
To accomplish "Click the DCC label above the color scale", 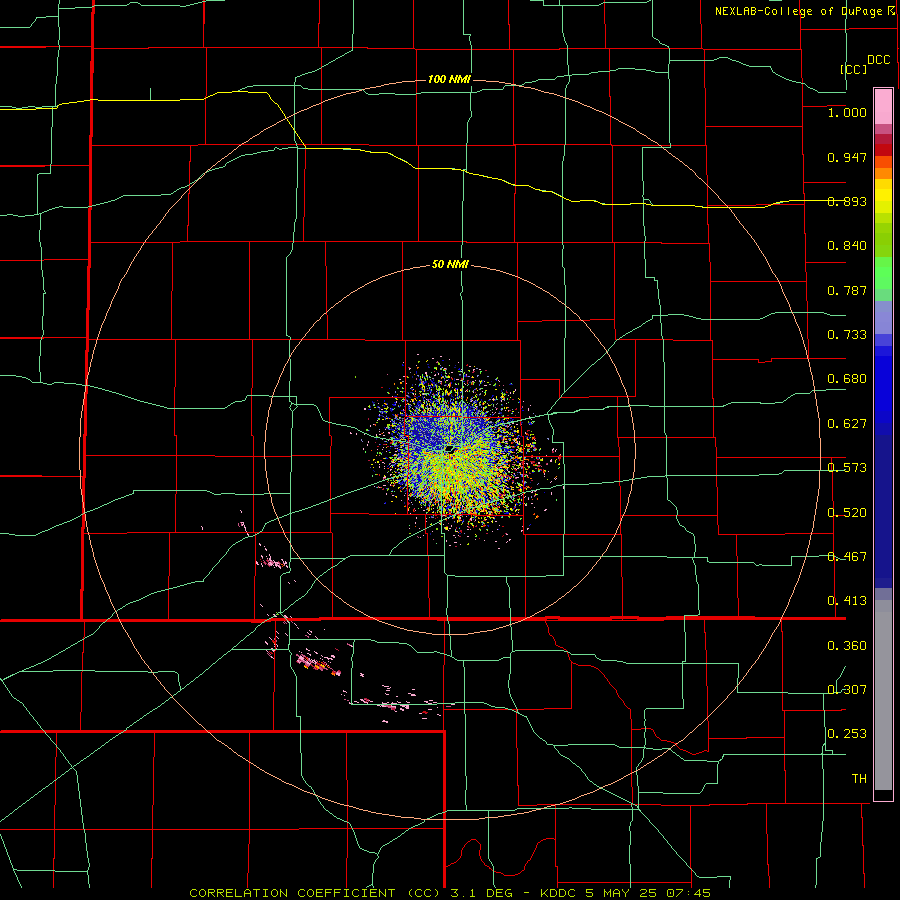I will 879,60.
